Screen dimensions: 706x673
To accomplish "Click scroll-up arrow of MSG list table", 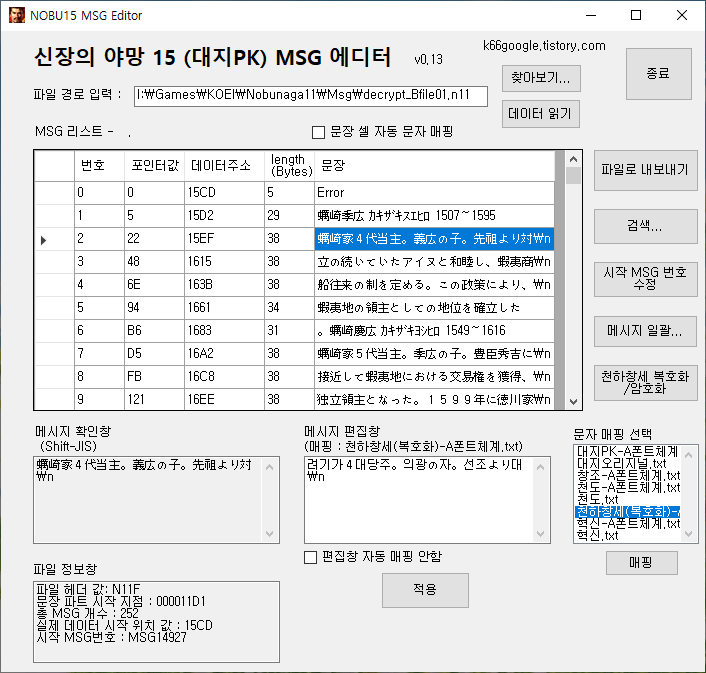I will coord(573,159).
